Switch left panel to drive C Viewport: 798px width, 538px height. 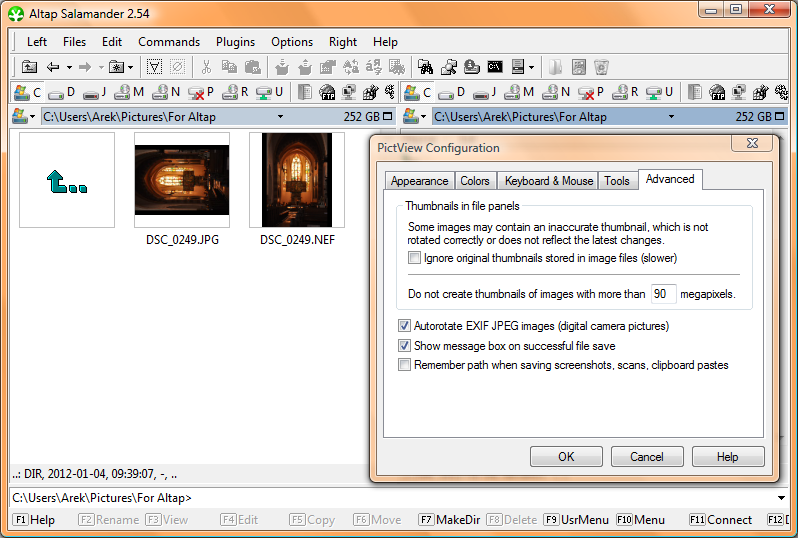point(28,92)
